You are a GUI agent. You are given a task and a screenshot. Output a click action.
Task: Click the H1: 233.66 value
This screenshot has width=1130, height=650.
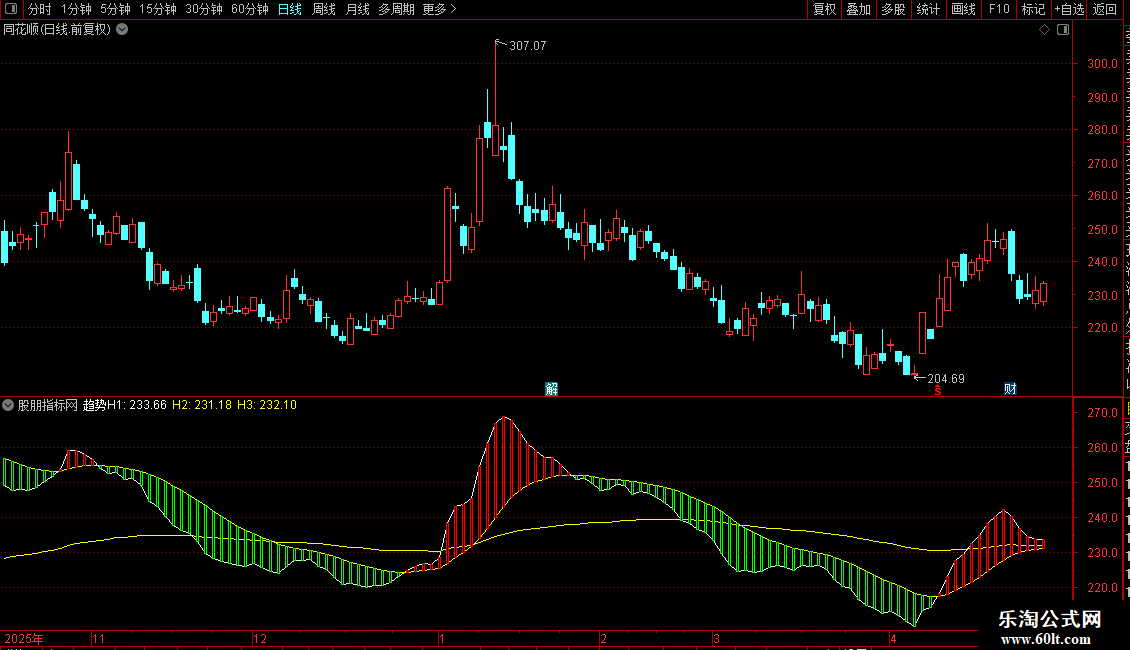[137, 405]
